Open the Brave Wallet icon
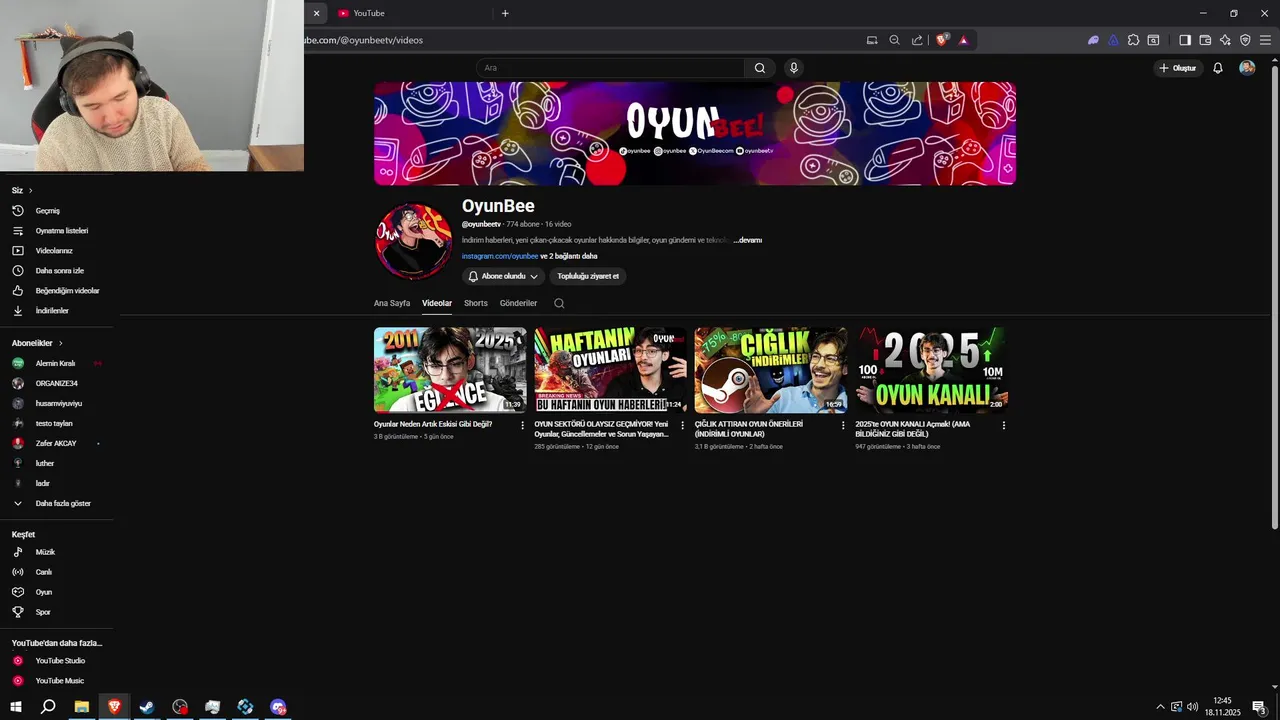 (x=1205, y=40)
